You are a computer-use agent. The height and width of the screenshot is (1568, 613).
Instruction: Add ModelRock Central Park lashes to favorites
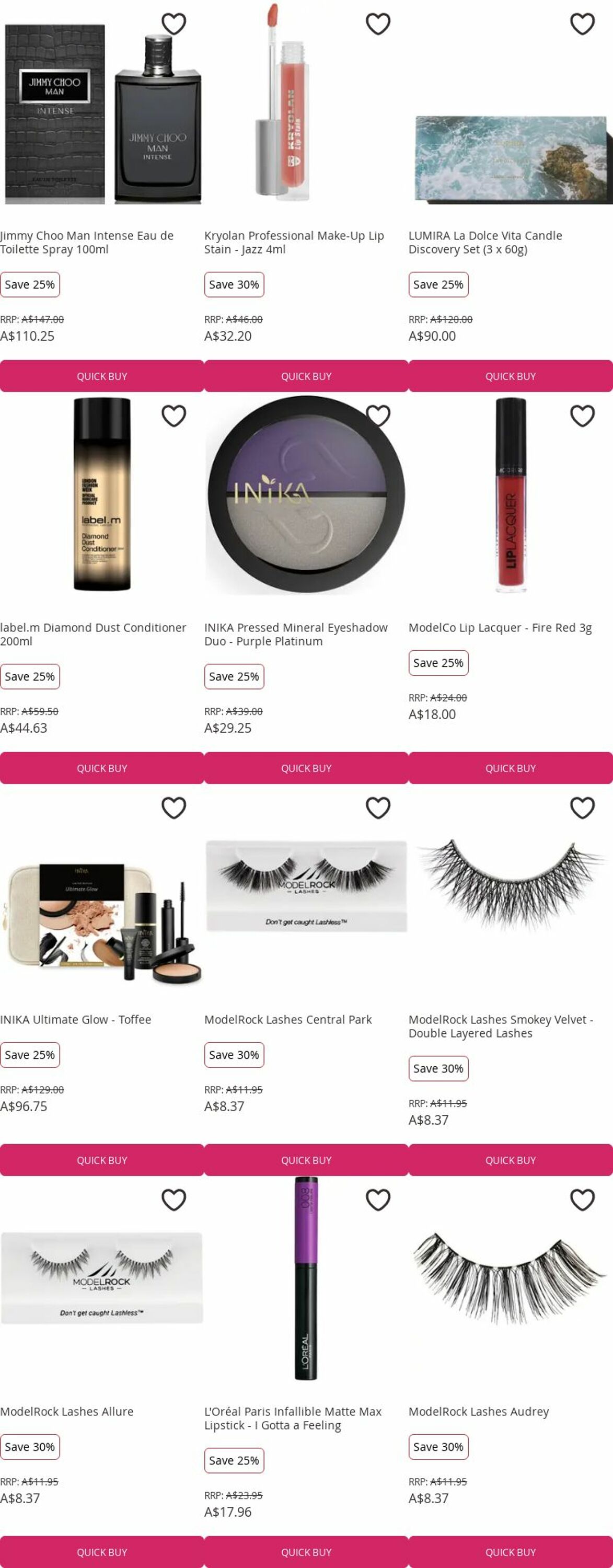378,808
